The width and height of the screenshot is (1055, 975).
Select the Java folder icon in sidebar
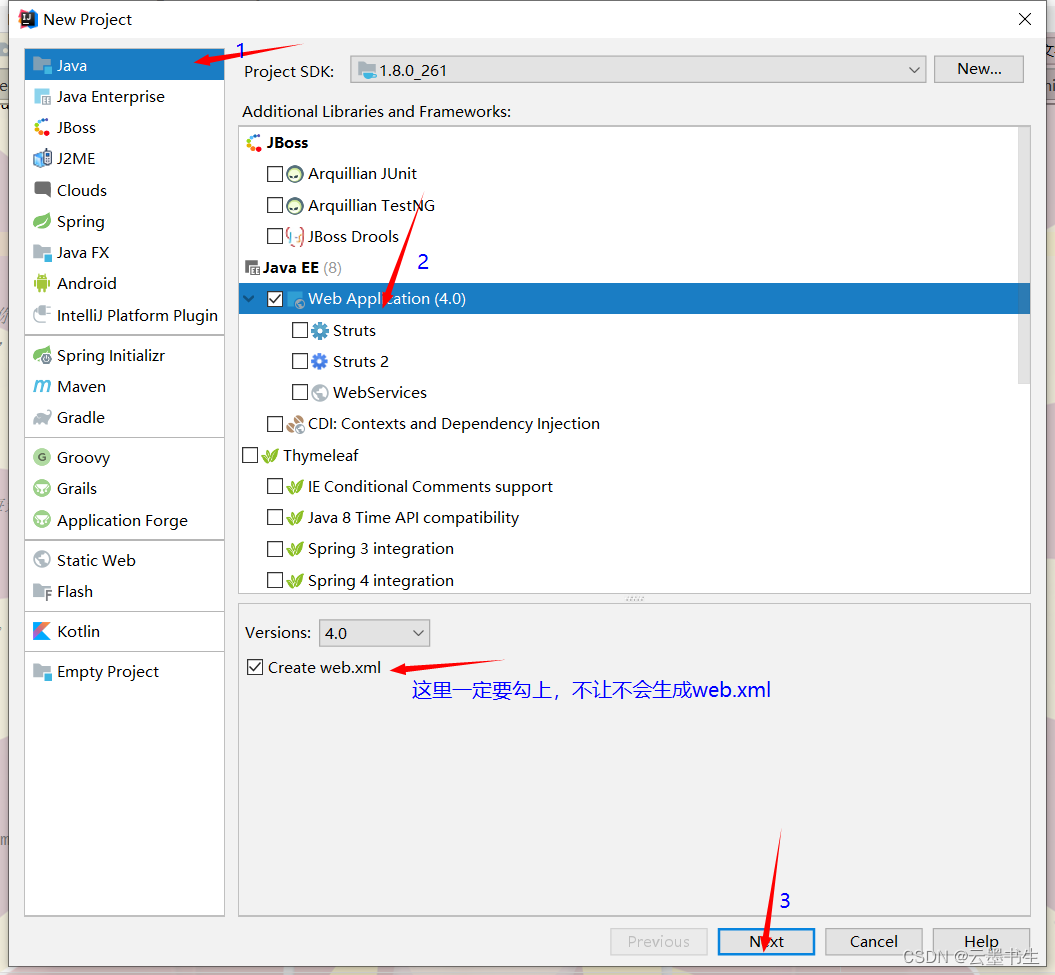click(x=42, y=65)
